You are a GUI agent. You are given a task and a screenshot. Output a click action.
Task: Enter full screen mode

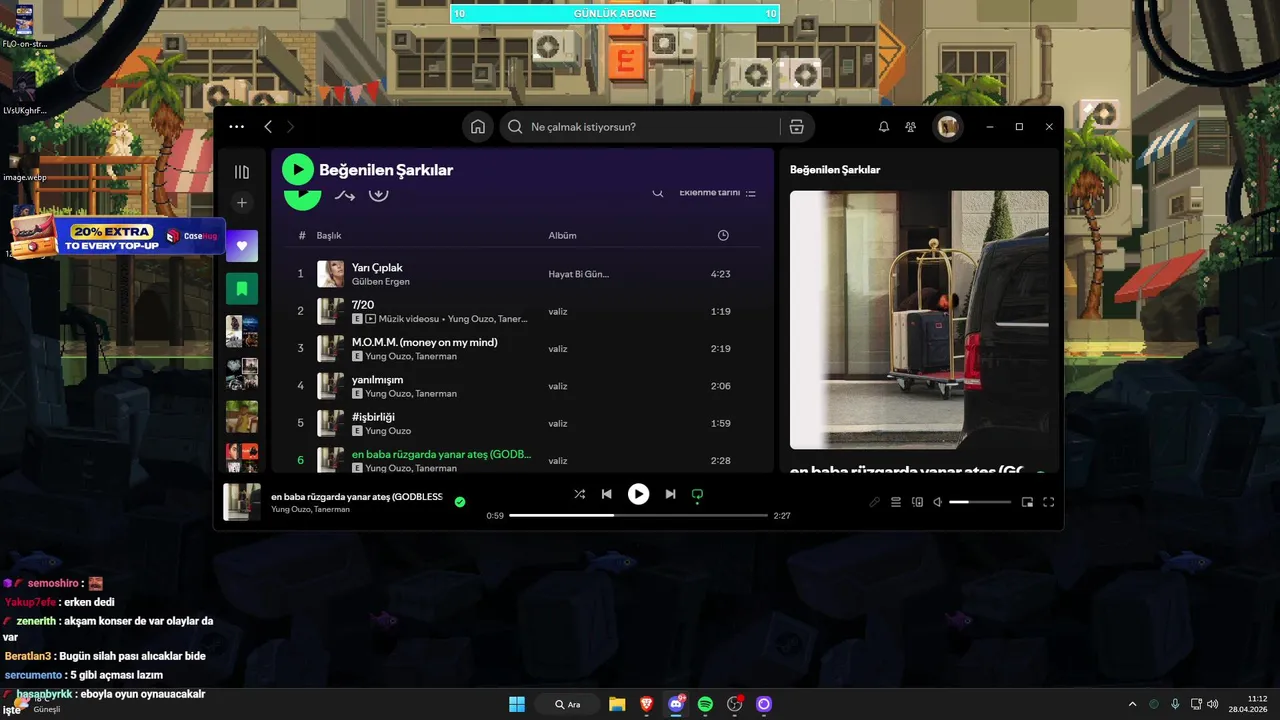(x=1048, y=502)
